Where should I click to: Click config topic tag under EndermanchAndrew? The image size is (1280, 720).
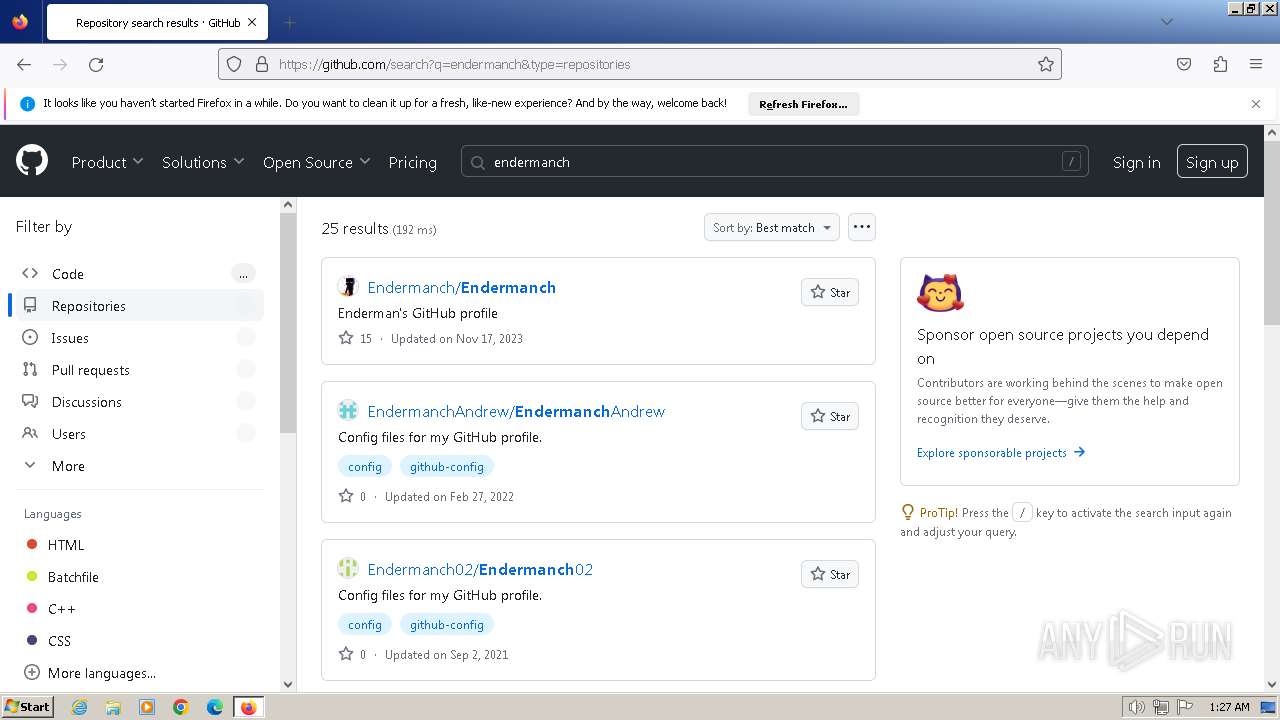pos(365,466)
